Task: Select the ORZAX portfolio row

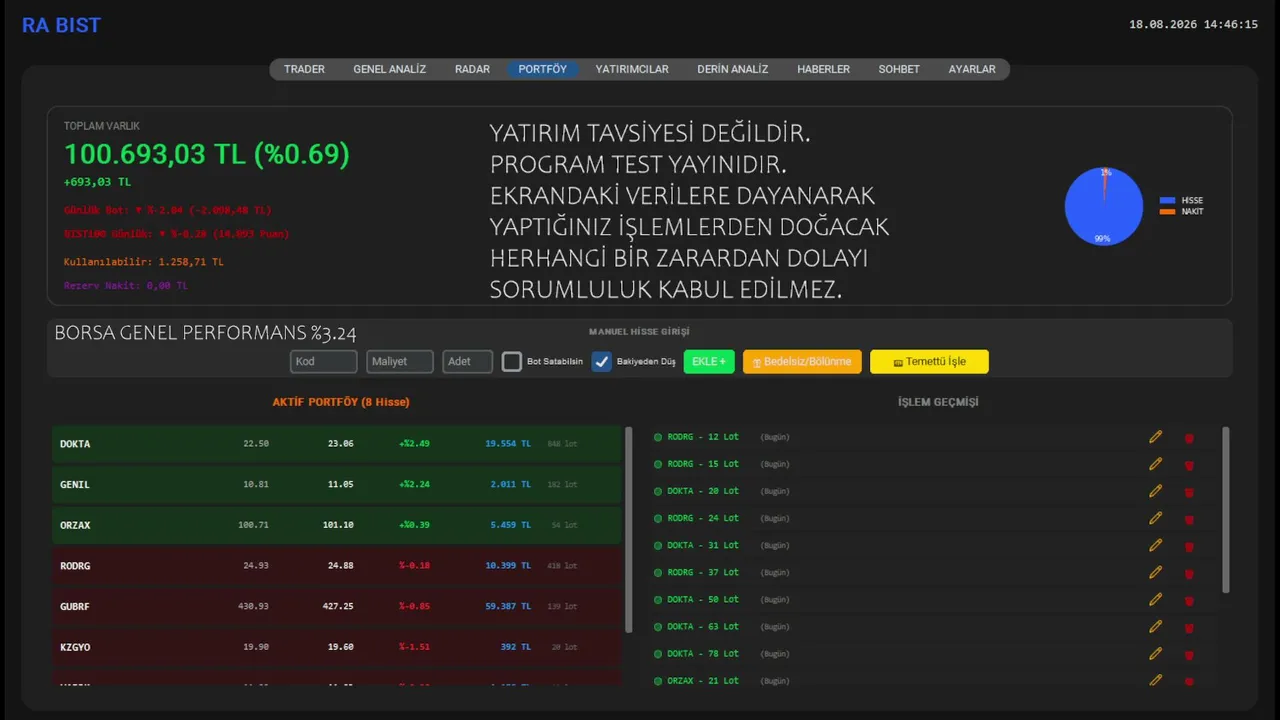Action: [x=337, y=525]
